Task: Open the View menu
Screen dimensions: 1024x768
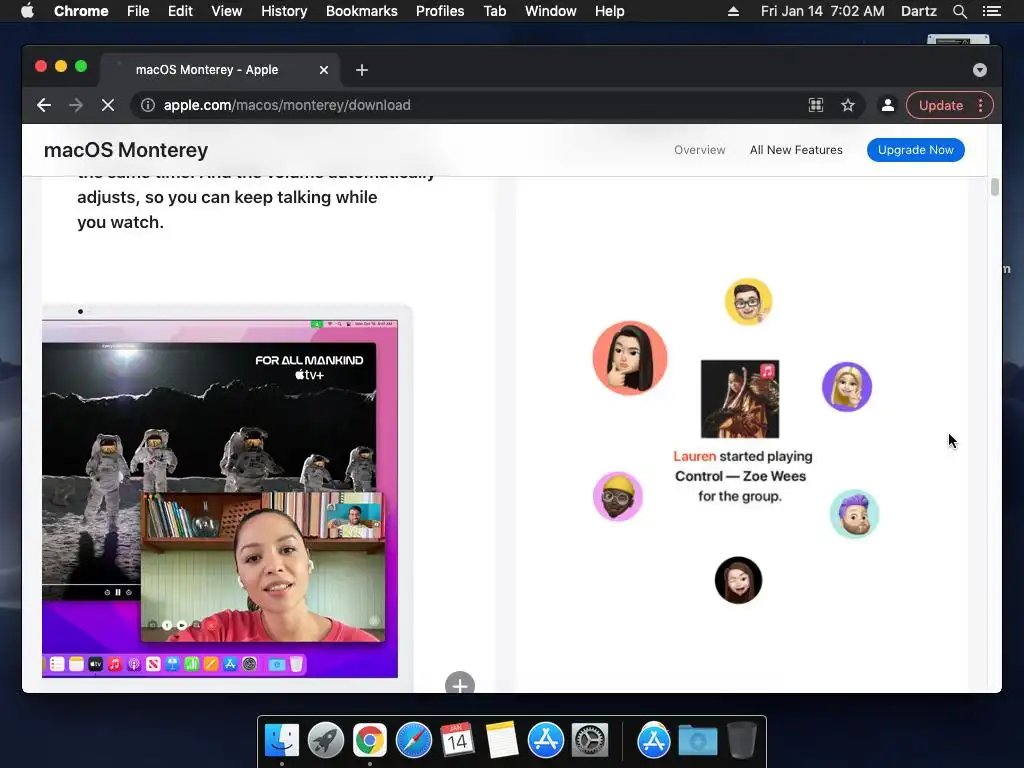Action: click(x=227, y=11)
